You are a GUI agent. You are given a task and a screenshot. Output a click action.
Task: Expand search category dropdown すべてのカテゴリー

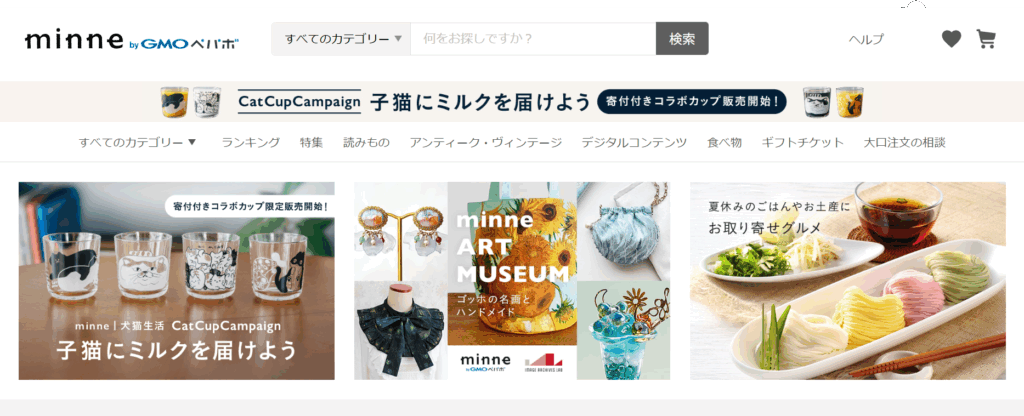[x=341, y=39]
